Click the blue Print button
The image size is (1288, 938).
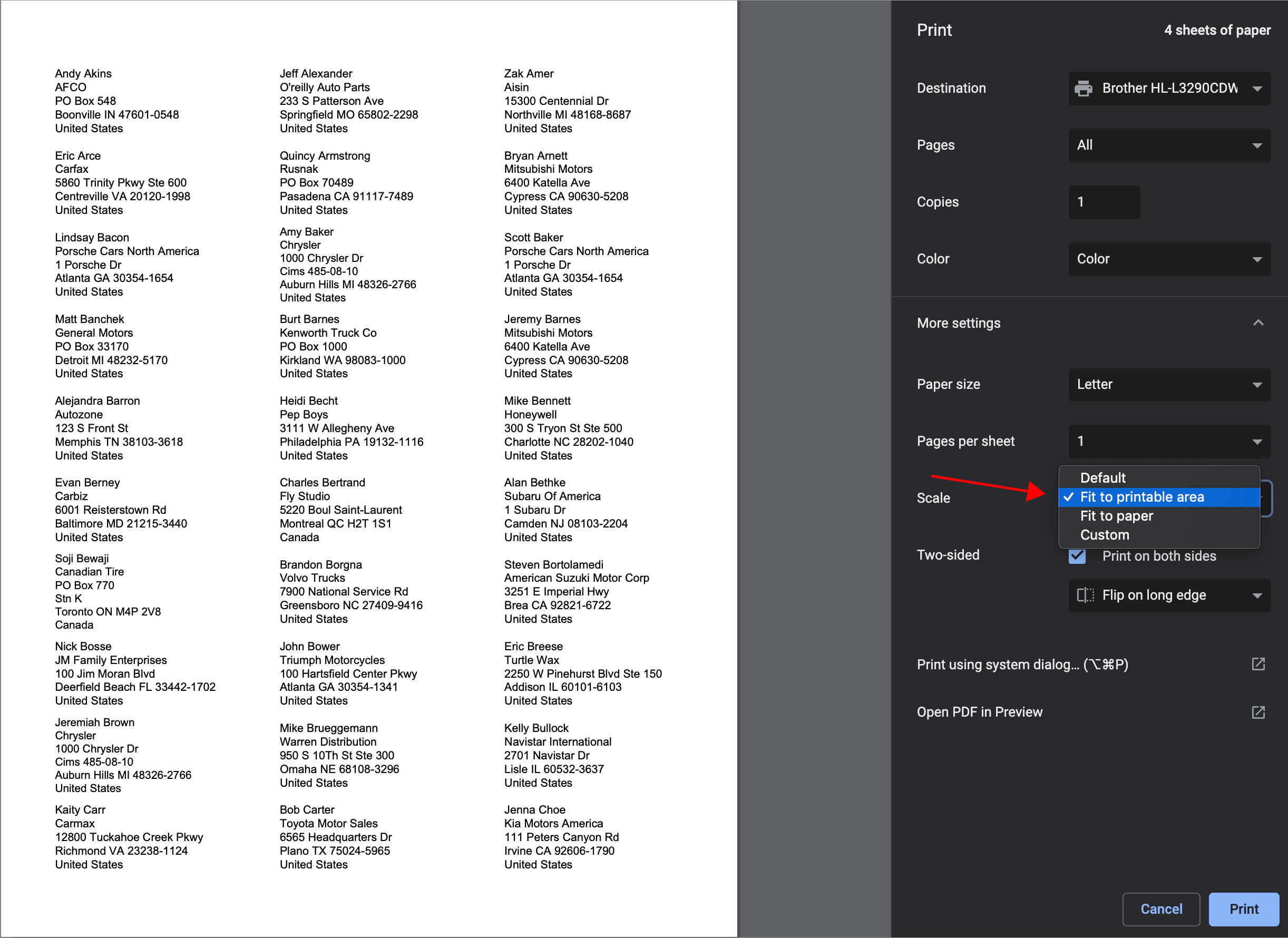point(1244,909)
